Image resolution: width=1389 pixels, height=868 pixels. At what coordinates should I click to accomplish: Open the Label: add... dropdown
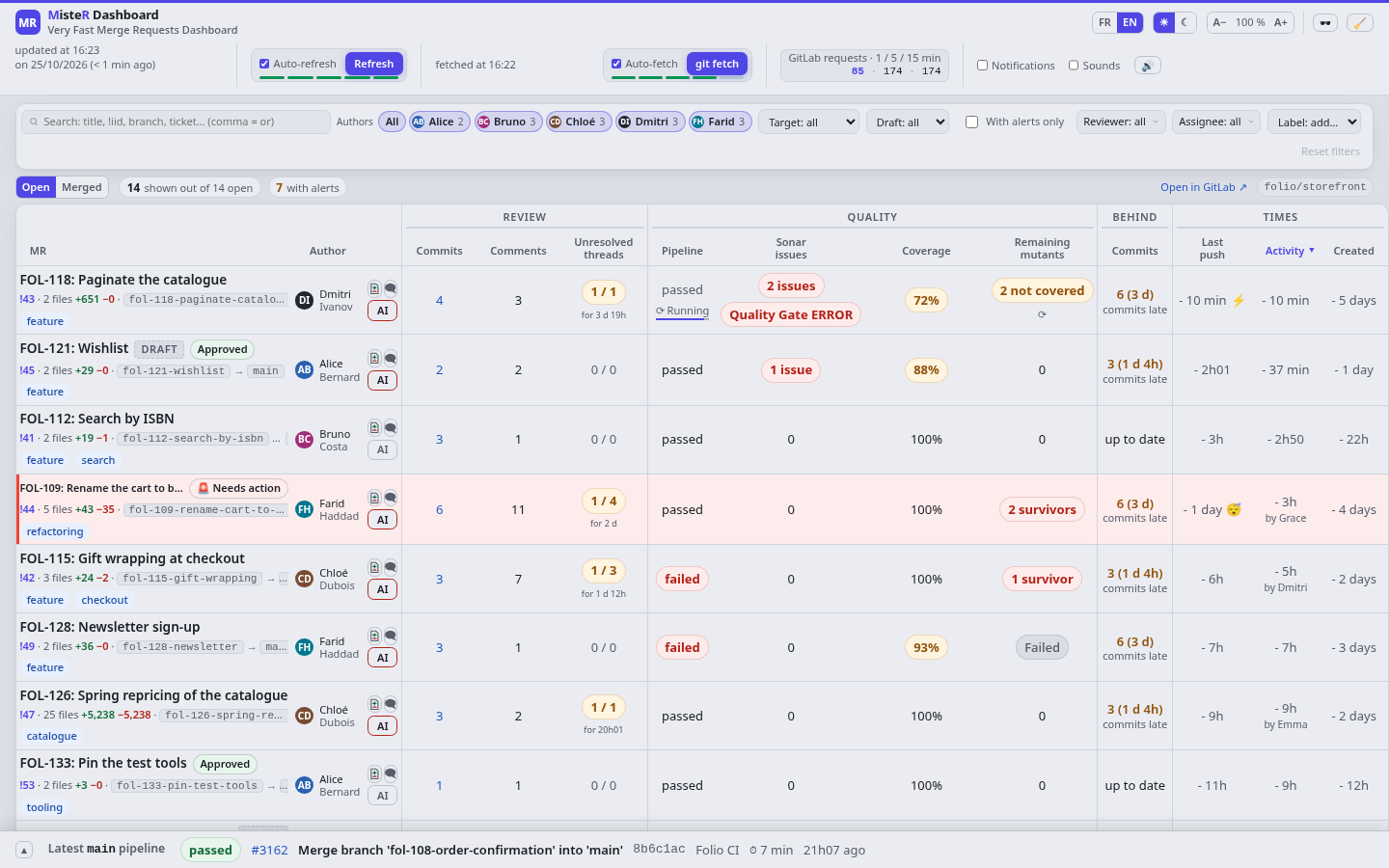click(x=1316, y=122)
